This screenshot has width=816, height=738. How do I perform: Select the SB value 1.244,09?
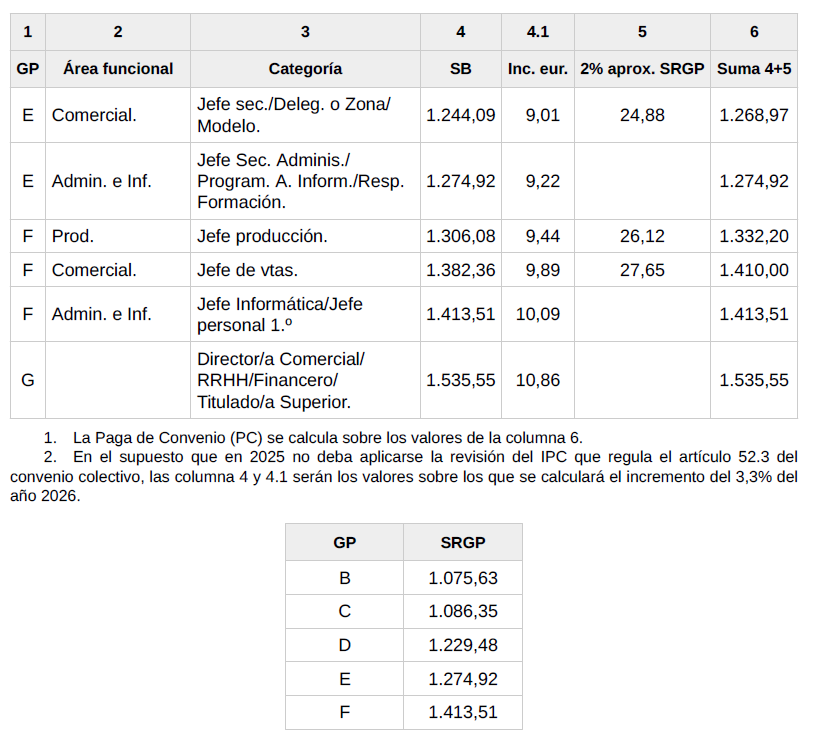tap(460, 115)
